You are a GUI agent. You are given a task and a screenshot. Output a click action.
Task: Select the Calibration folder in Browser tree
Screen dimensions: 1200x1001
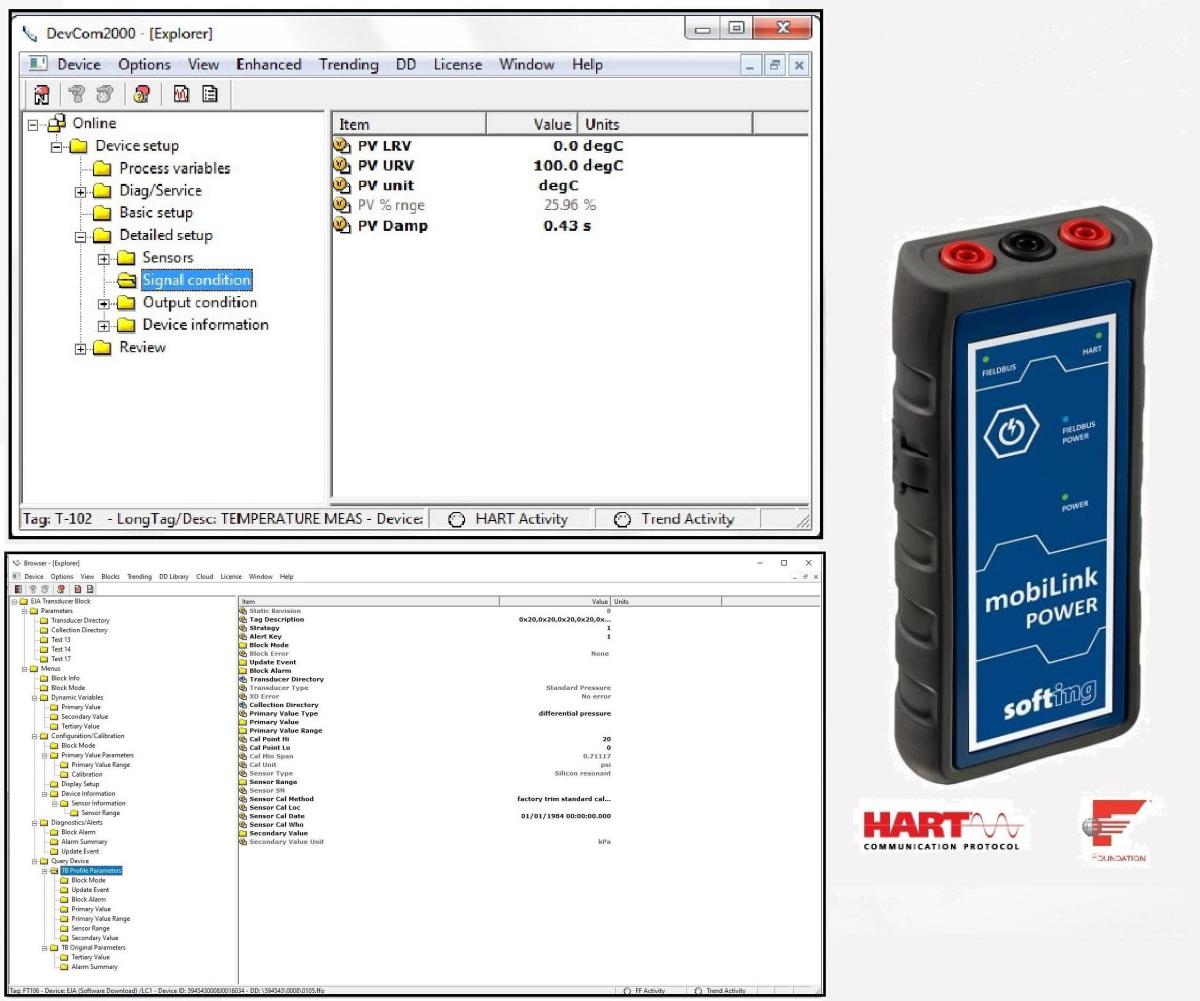click(87, 775)
